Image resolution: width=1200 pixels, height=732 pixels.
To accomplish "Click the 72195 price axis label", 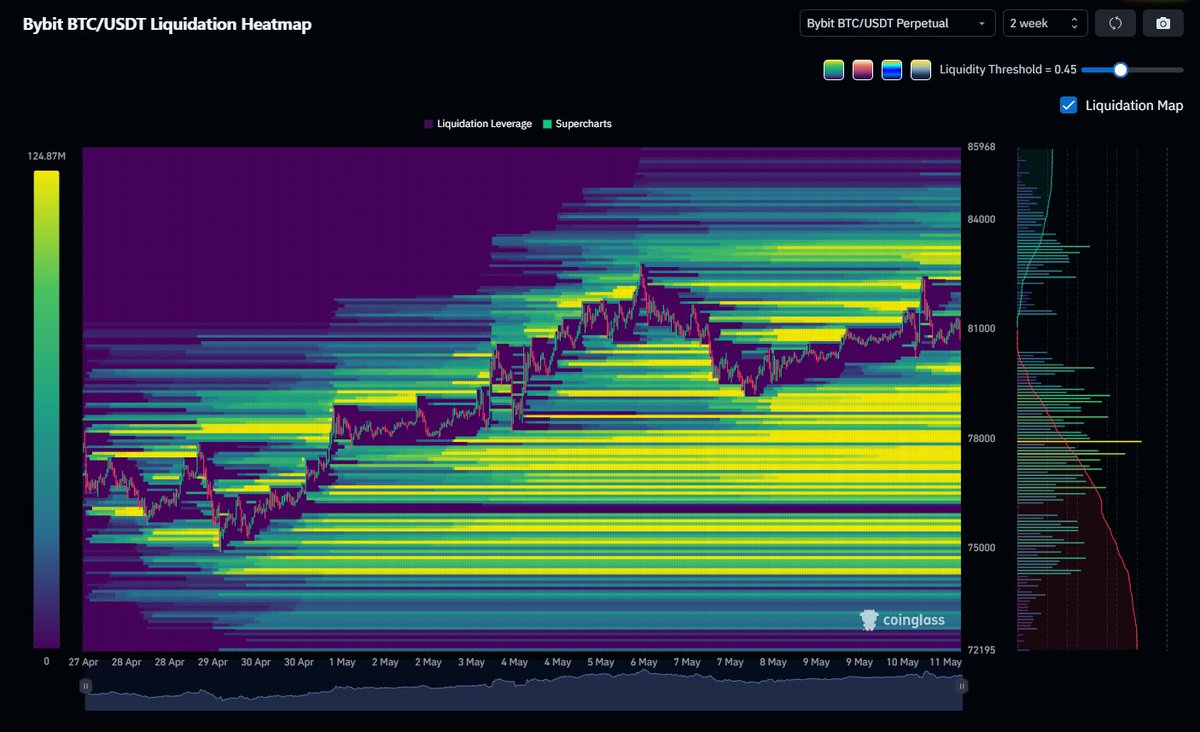I will tap(980, 651).
